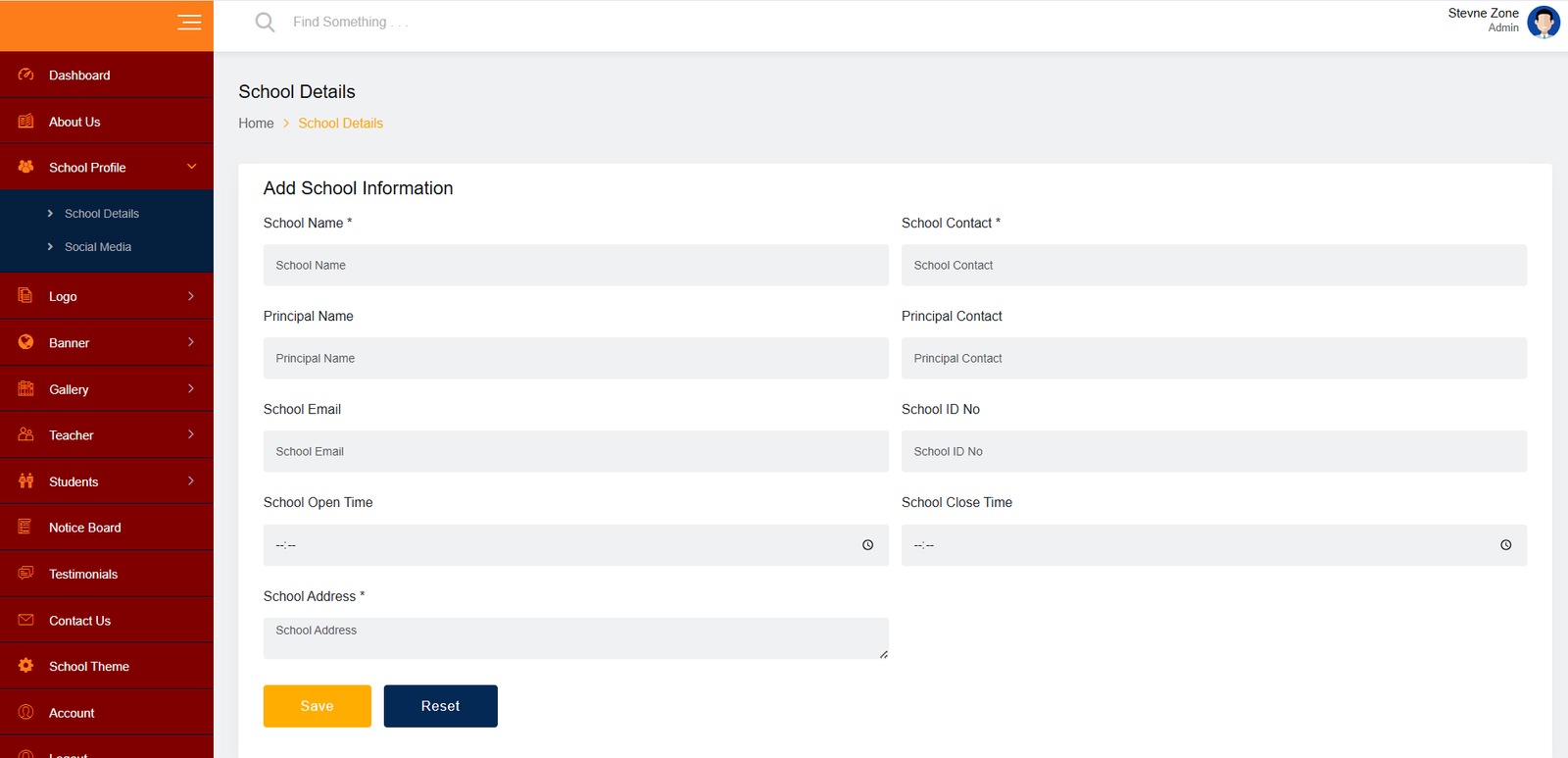This screenshot has width=1568, height=758.
Task: Click the School Profile people icon
Action: (26, 167)
